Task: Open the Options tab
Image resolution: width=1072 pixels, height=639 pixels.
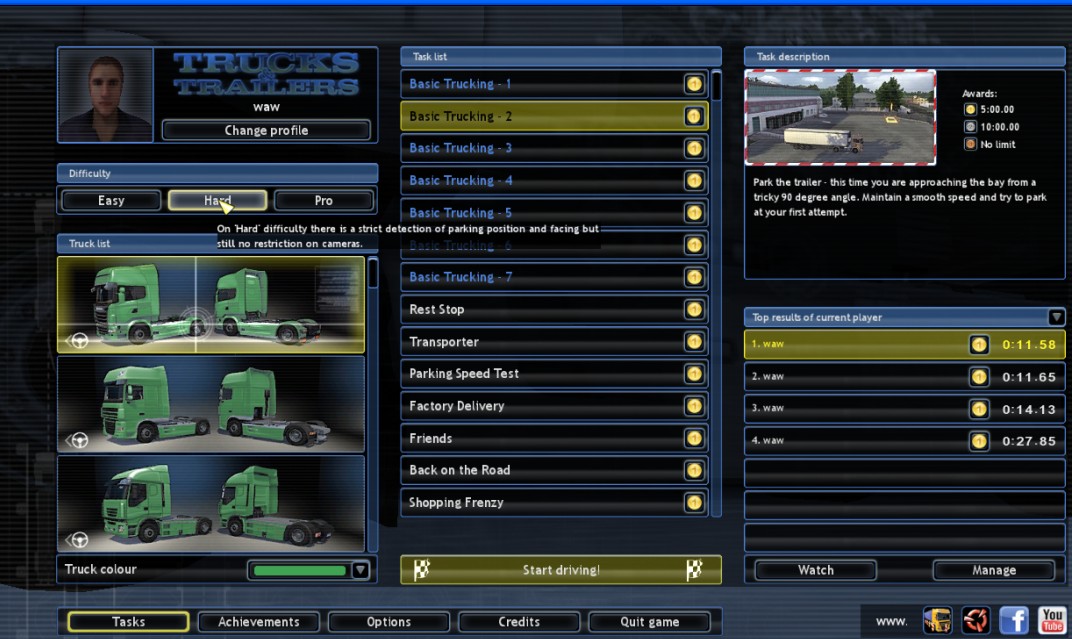Action: tap(388, 622)
